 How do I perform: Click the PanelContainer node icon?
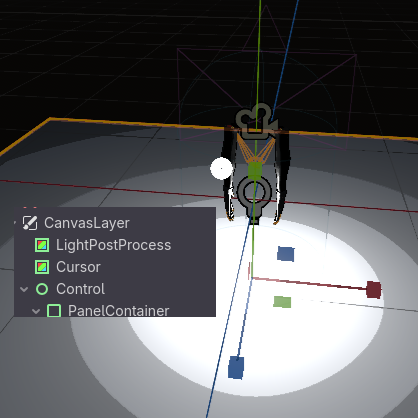pos(54,311)
